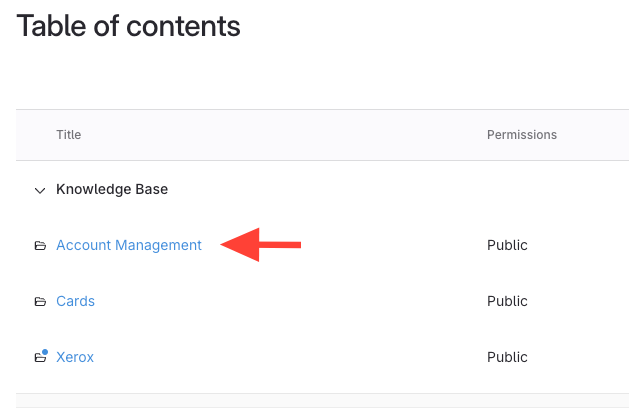The height and width of the screenshot is (415, 629).
Task: Click empty header area between Title and Permissions
Action: click(280, 135)
